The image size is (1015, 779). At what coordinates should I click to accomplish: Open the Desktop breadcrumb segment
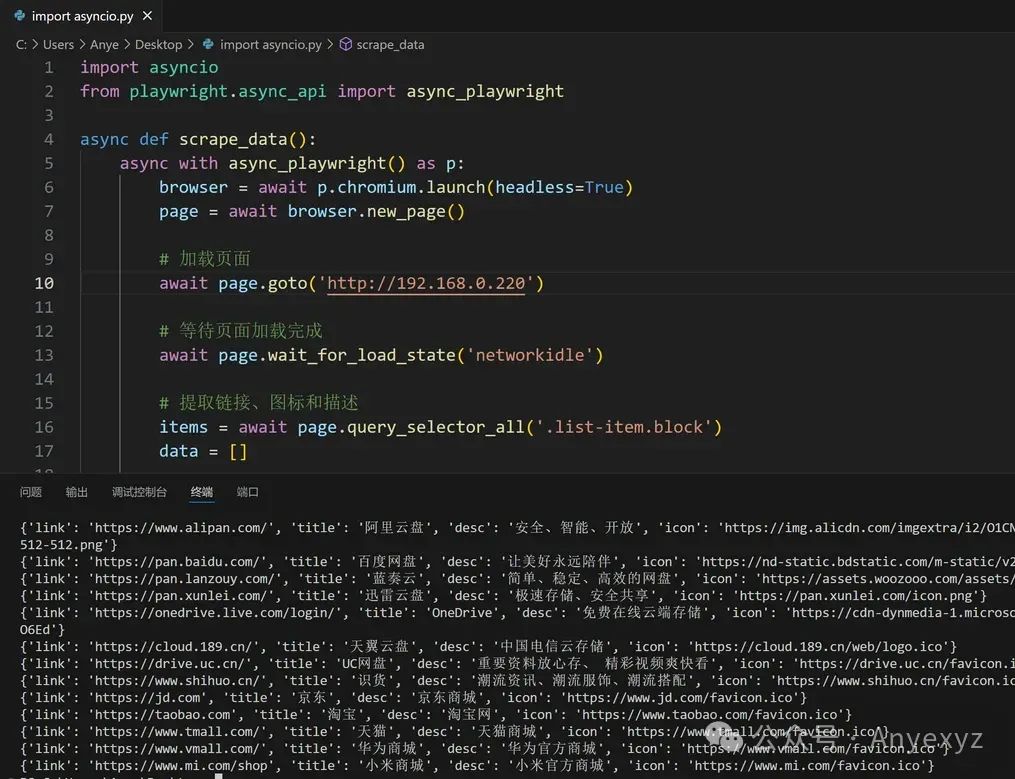[x=159, y=45]
